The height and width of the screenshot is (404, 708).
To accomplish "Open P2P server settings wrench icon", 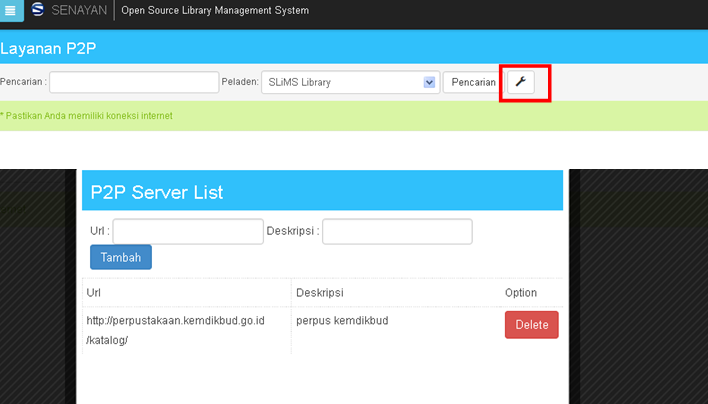I will (521, 82).
